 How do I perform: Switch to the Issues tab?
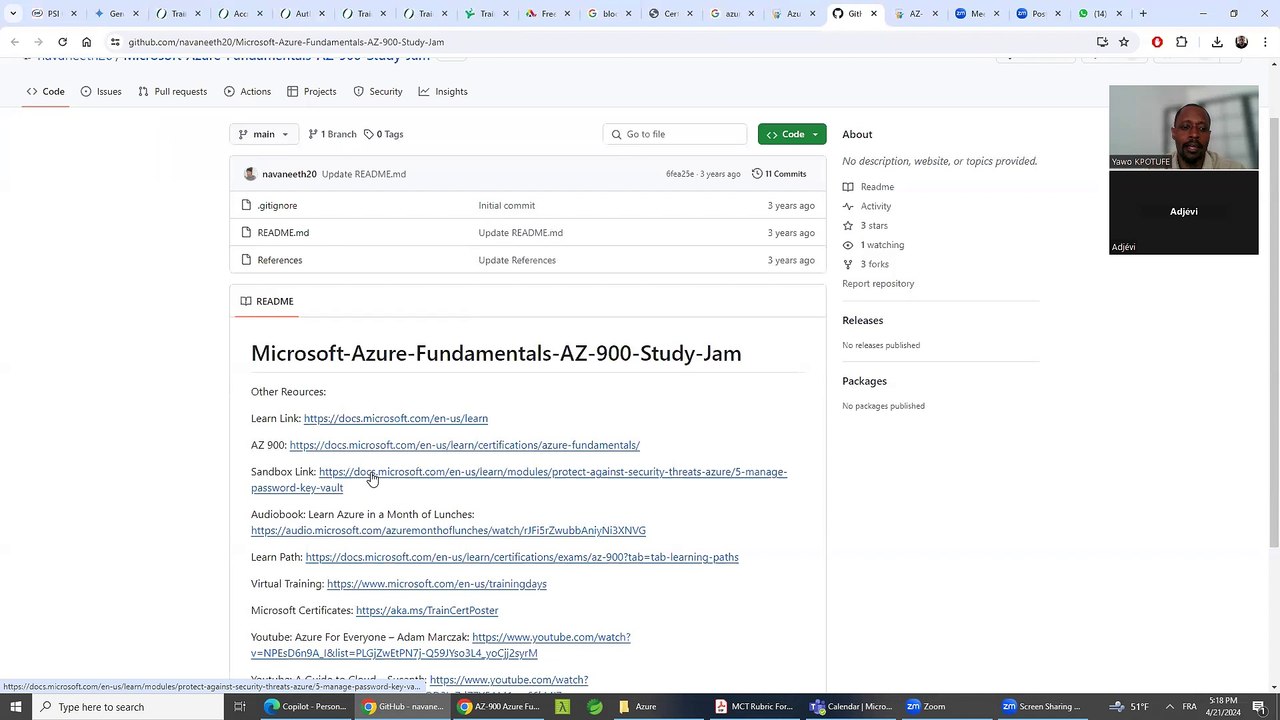(100, 92)
